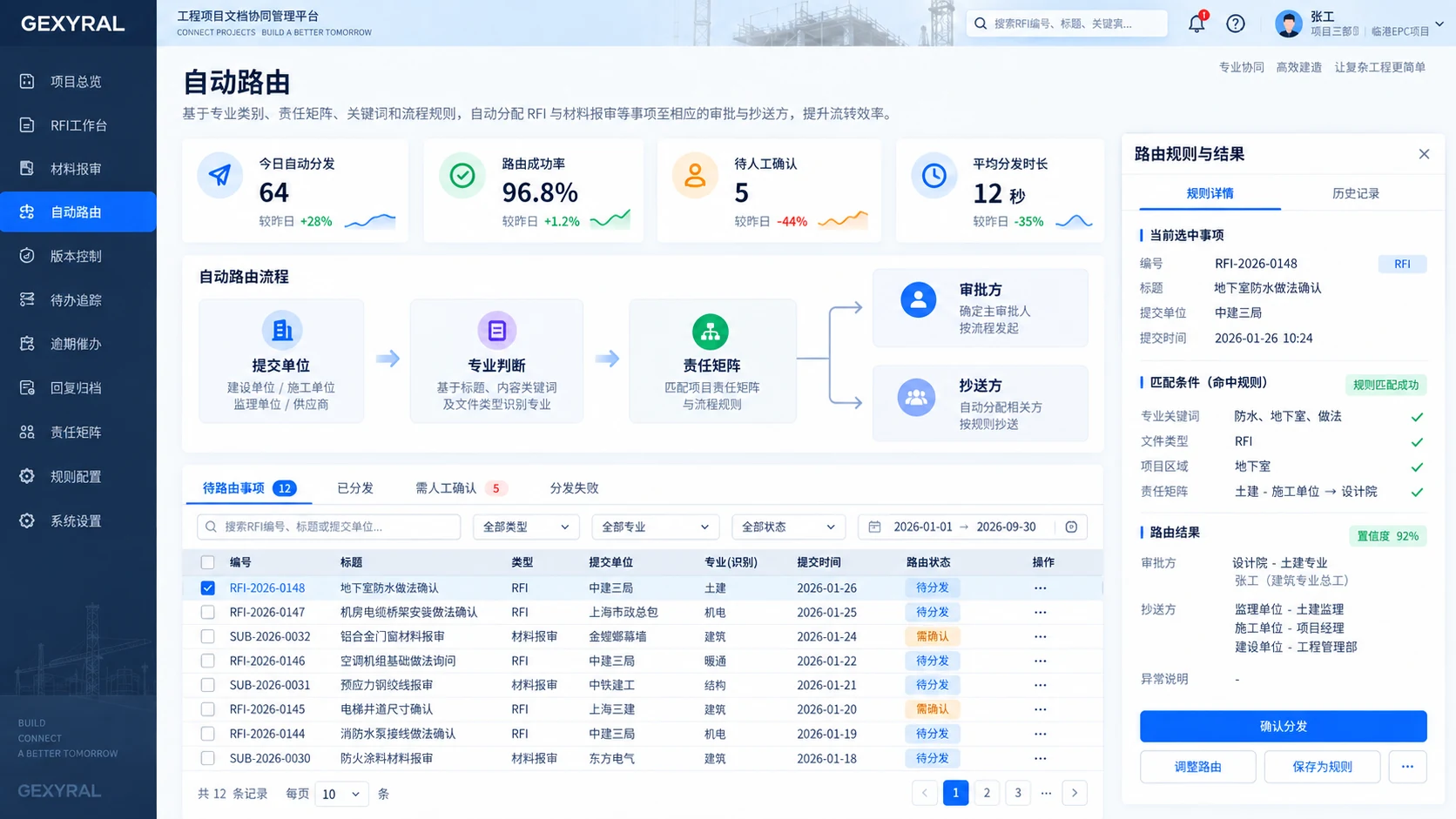Click 责任矩阵 sidebar icon
1456x819 pixels.
pyautogui.click(x=27, y=432)
